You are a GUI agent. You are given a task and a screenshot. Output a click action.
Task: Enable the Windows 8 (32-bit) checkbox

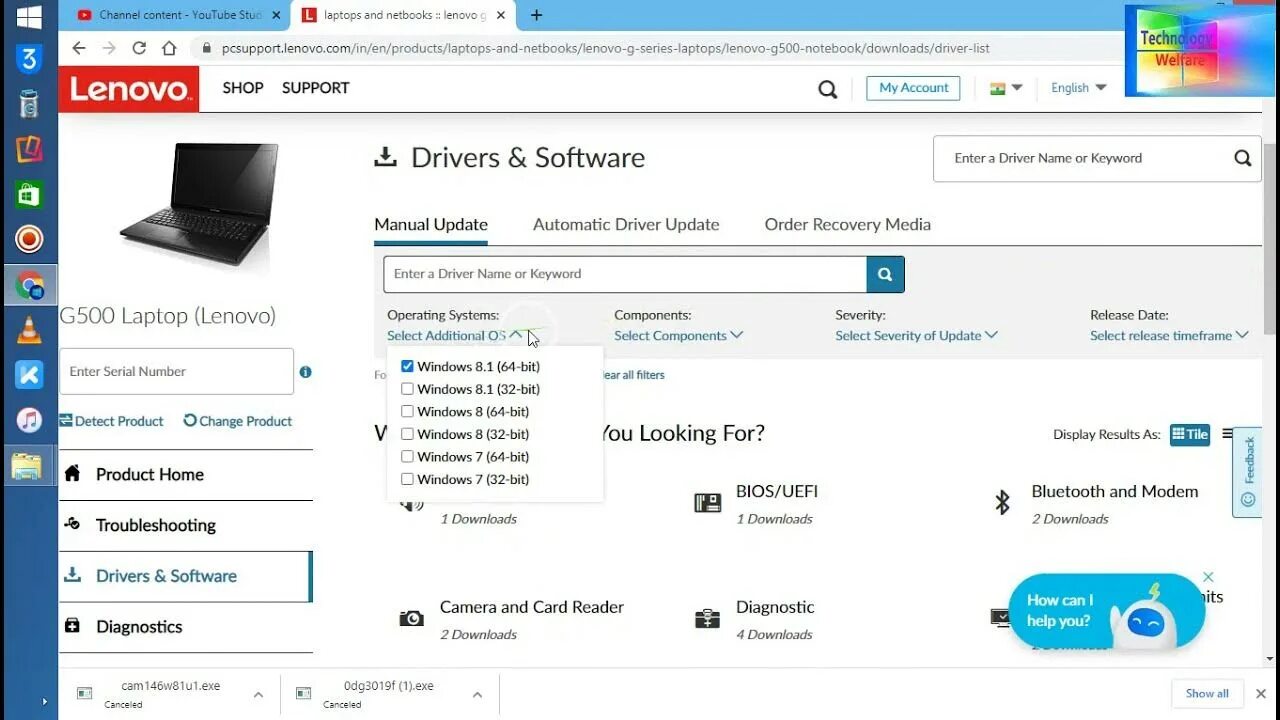click(407, 434)
